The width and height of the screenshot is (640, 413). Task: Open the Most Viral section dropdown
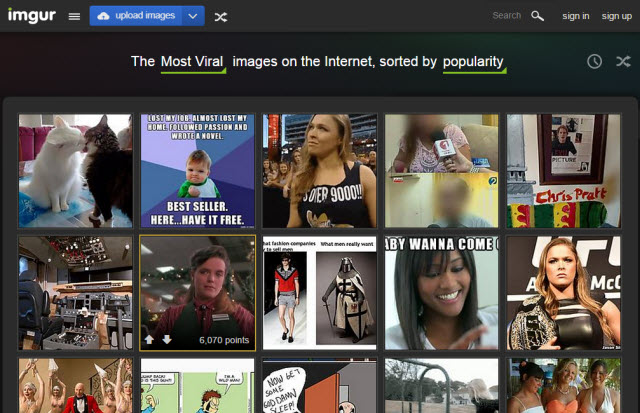193,62
